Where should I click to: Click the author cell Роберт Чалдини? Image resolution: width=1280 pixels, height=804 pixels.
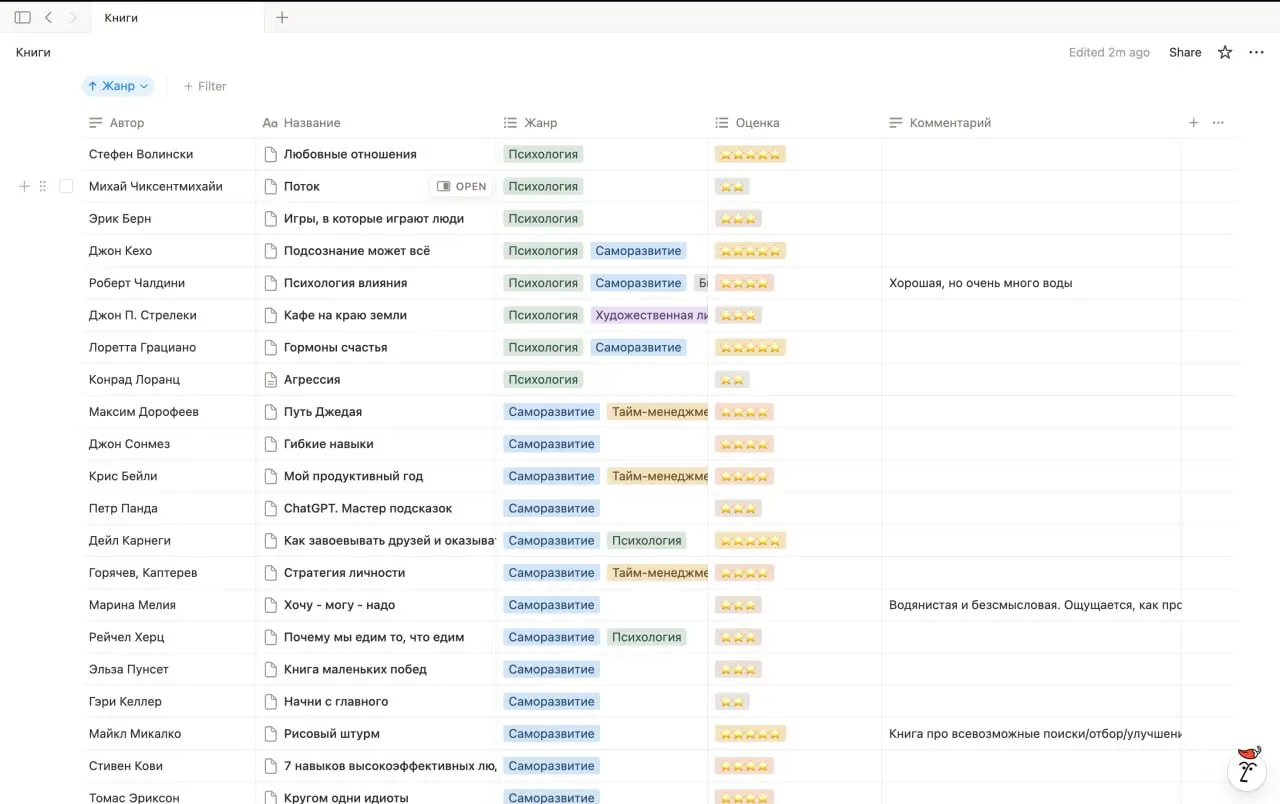point(137,283)
